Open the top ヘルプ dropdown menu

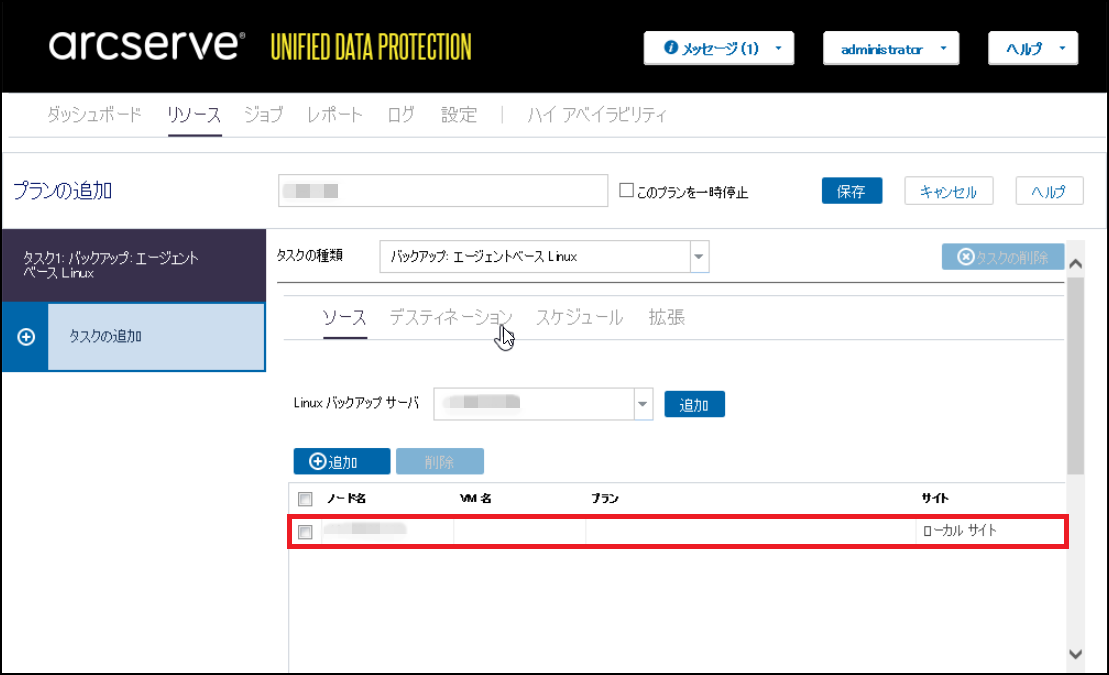[1033, 48]
